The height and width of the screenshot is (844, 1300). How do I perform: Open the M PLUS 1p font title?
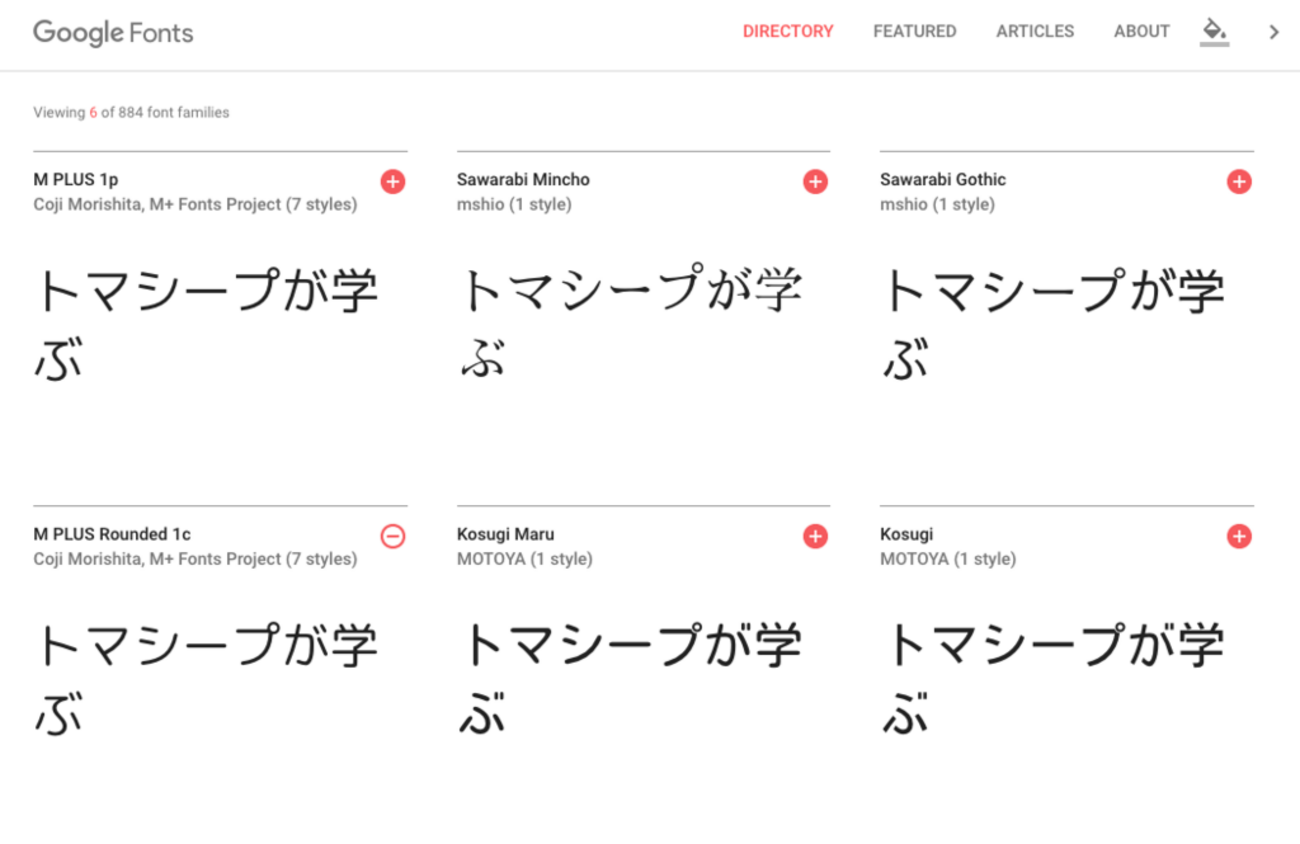76,180
